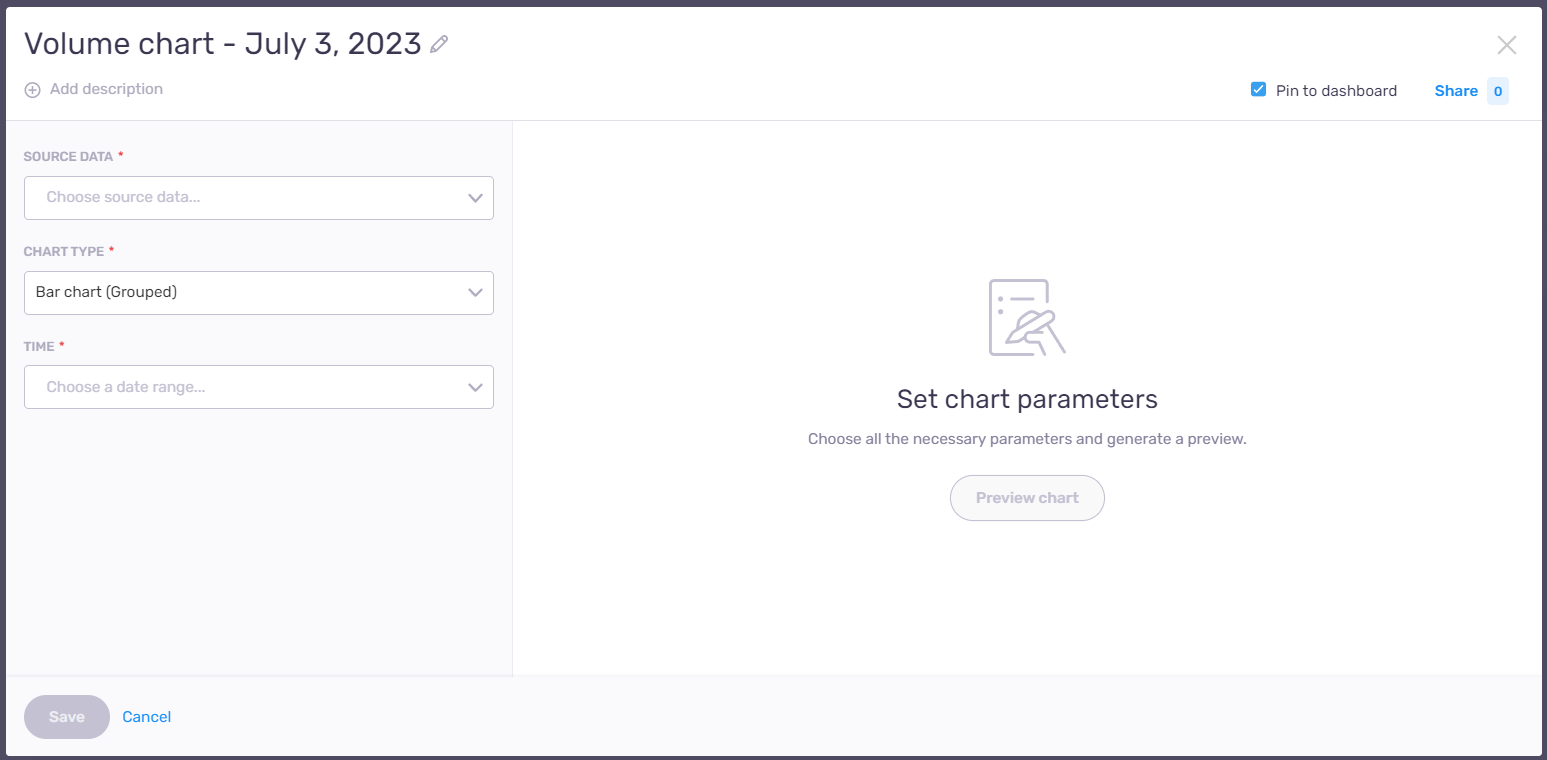This screenshot has width=1547, height=760.
Task: Open the Share options
Action: 1456,90
